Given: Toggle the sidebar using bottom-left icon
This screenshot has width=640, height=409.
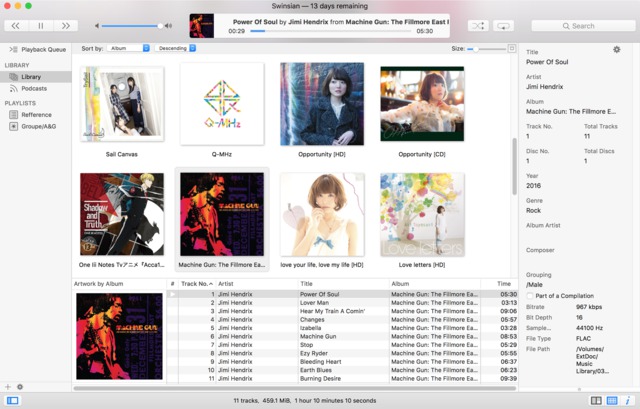Looking at the screenshot, I should 13,400.
